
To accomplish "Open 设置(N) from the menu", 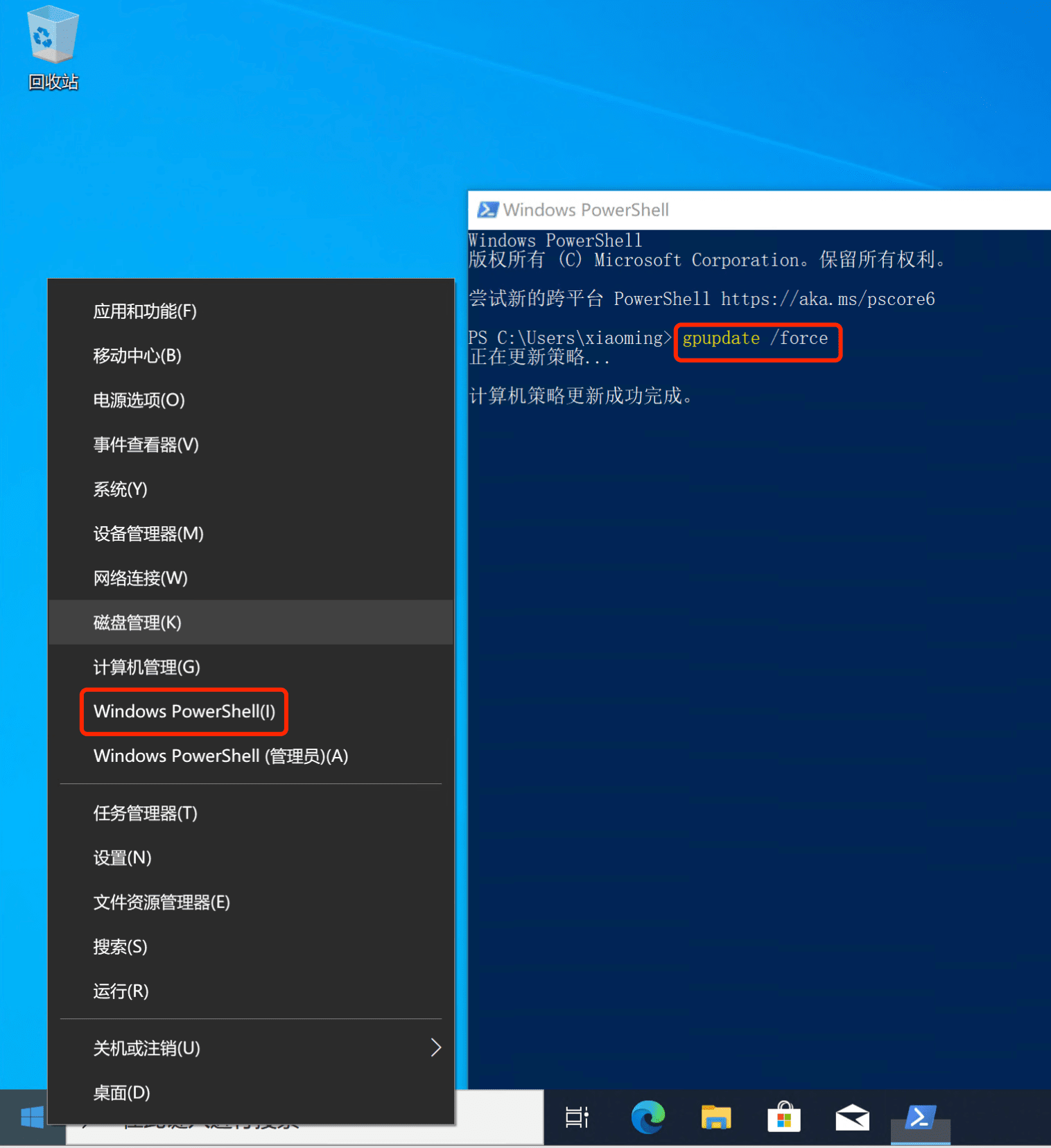I will click(x=251, y=858).
